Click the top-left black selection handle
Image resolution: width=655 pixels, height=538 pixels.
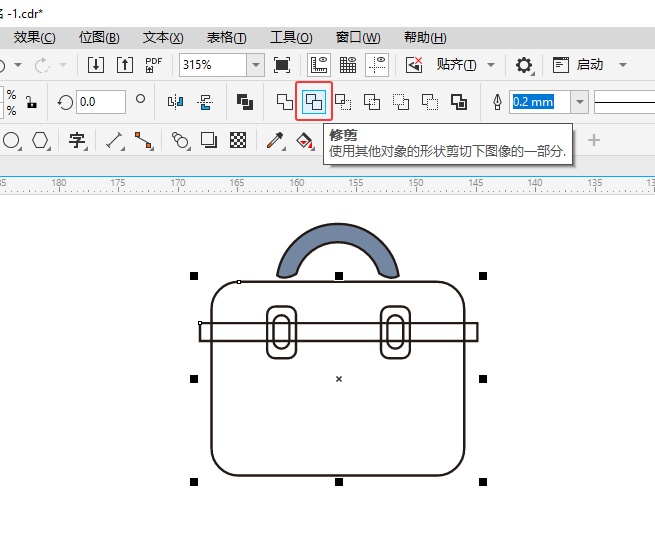[x=194, y=276]
